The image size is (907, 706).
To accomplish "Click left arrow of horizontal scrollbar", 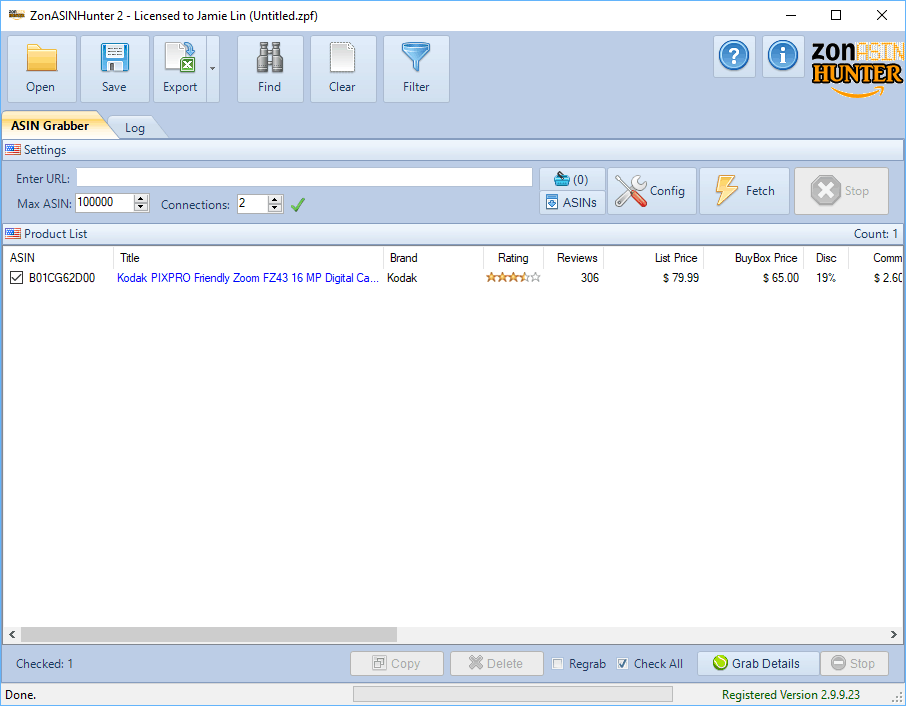I will (12, 635).
